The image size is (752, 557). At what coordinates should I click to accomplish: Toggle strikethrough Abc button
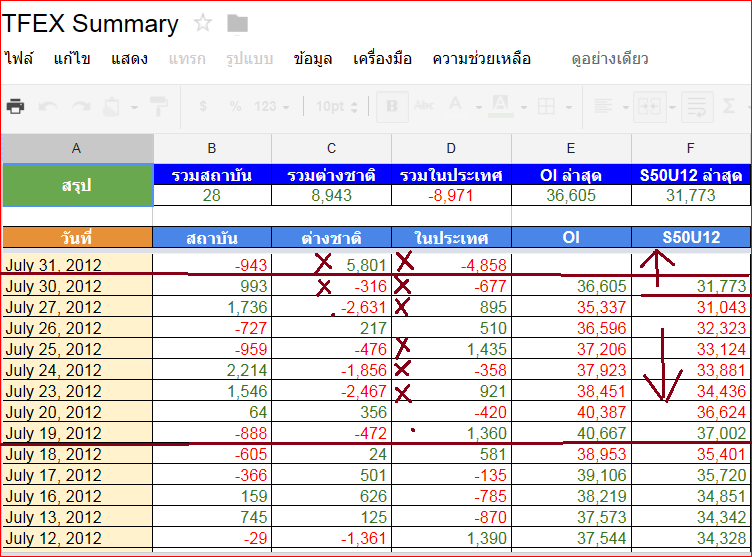coord(424,105)
